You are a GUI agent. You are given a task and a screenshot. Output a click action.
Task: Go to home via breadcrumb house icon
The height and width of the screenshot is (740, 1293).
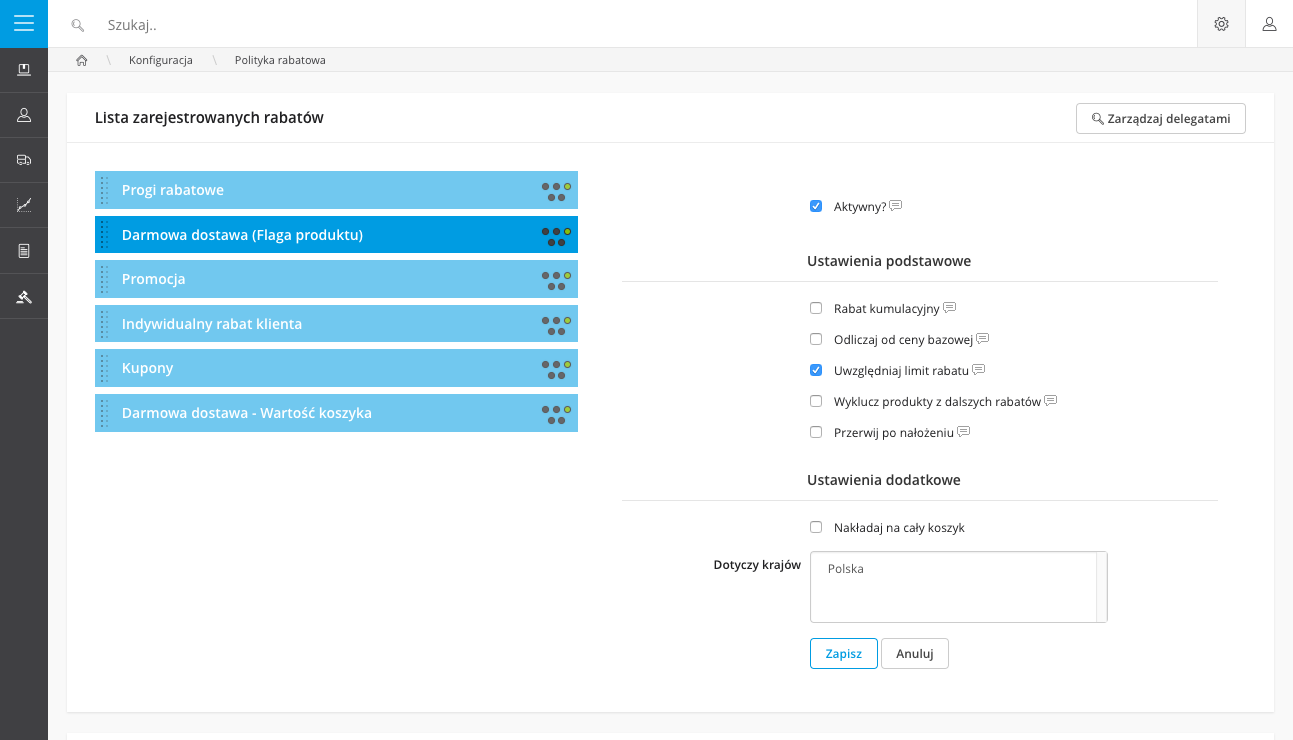coord(82,60)
